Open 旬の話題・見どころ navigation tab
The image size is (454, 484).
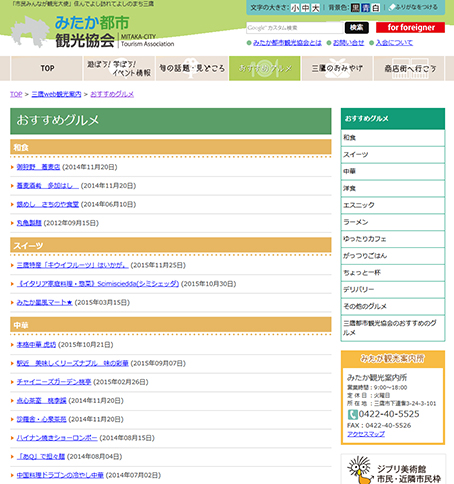coord(192,68)
